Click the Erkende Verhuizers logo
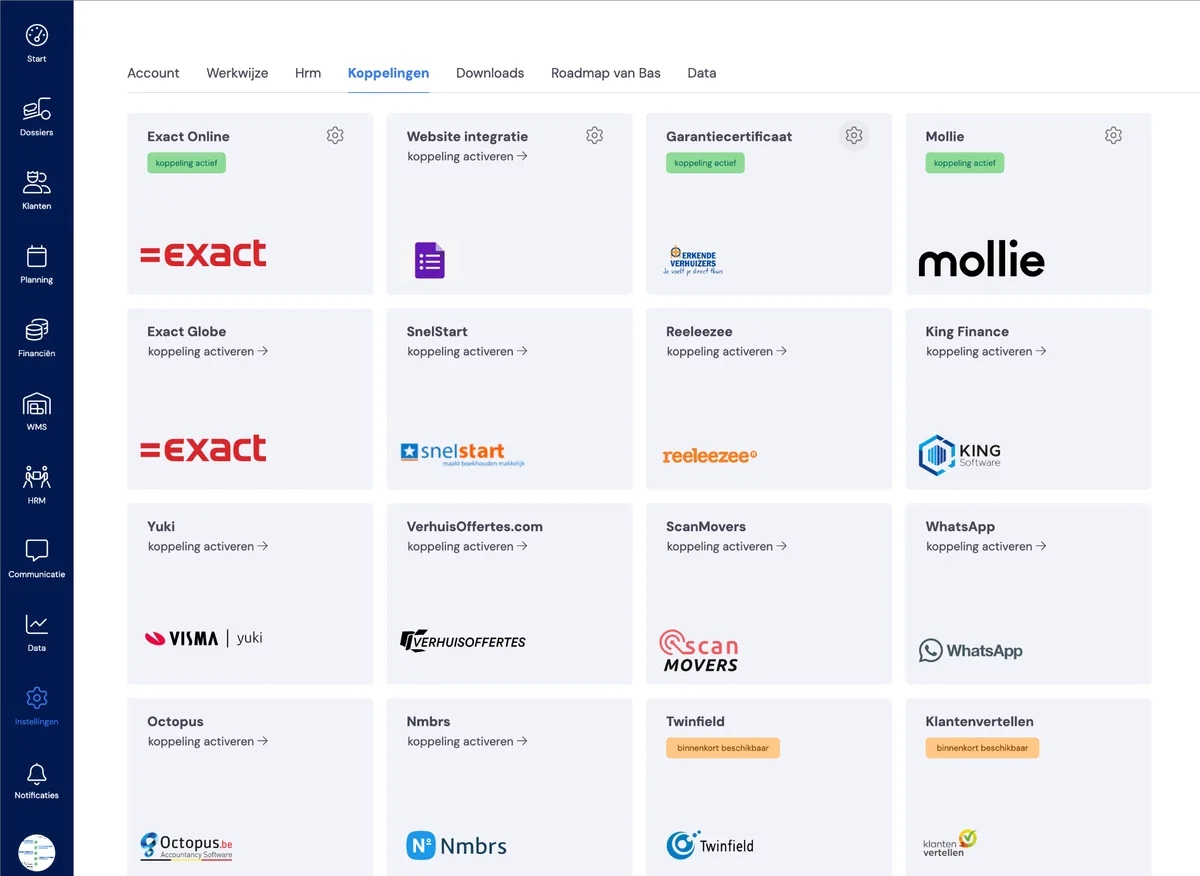 (x=692, y=260)
